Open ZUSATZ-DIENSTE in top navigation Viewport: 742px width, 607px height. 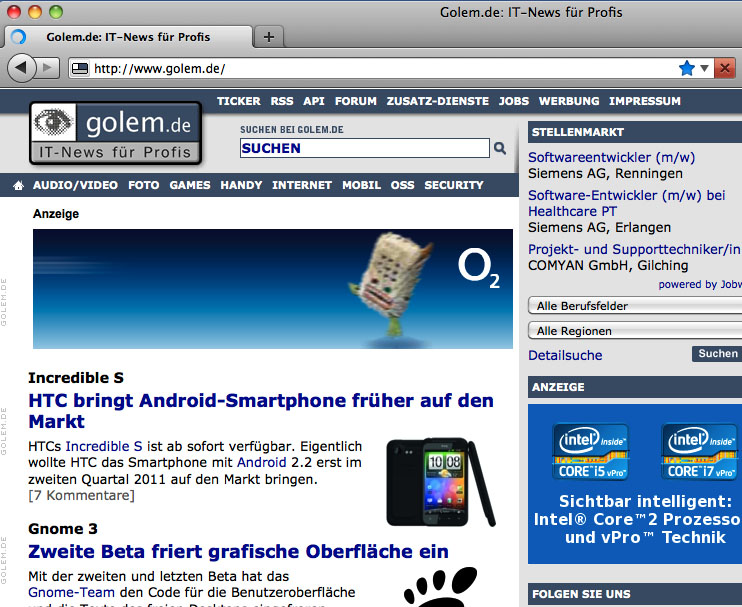click(x=437, y=101)
